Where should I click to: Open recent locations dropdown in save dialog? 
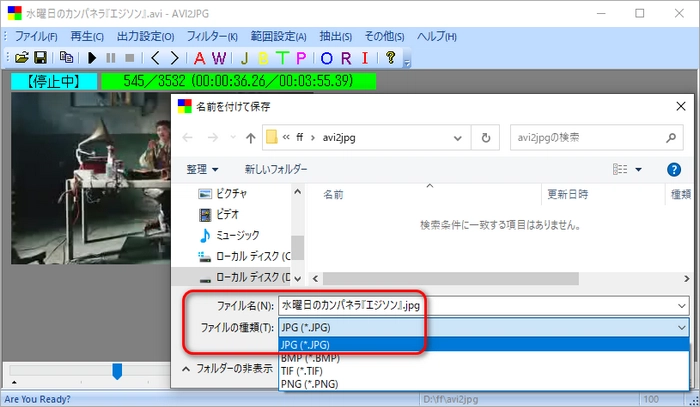[233, 137]
